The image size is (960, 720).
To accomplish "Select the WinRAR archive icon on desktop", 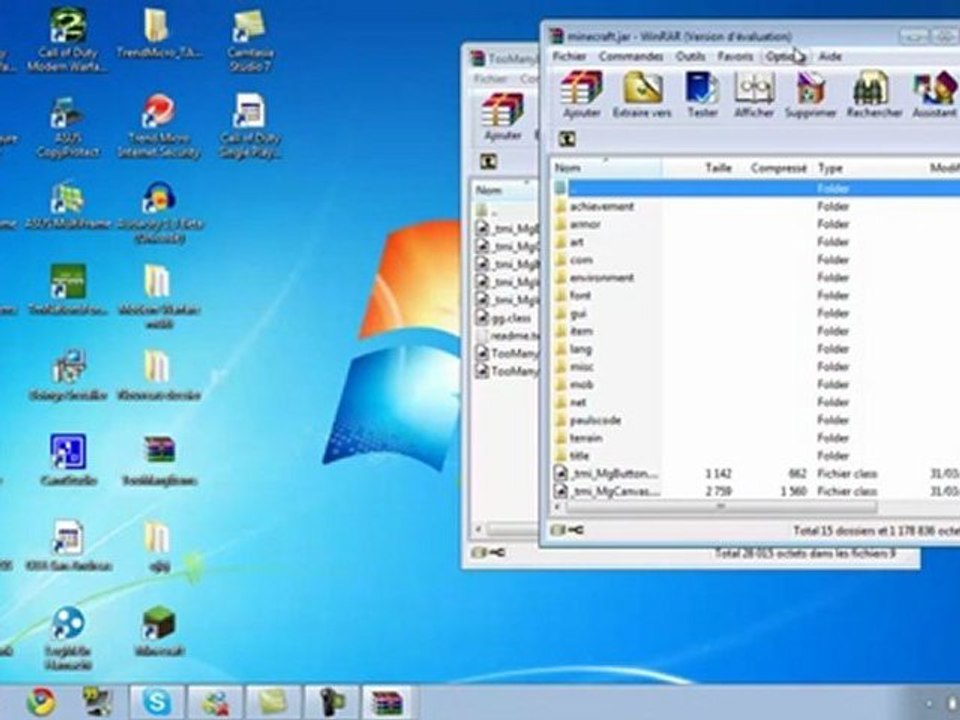I will 159,459.
